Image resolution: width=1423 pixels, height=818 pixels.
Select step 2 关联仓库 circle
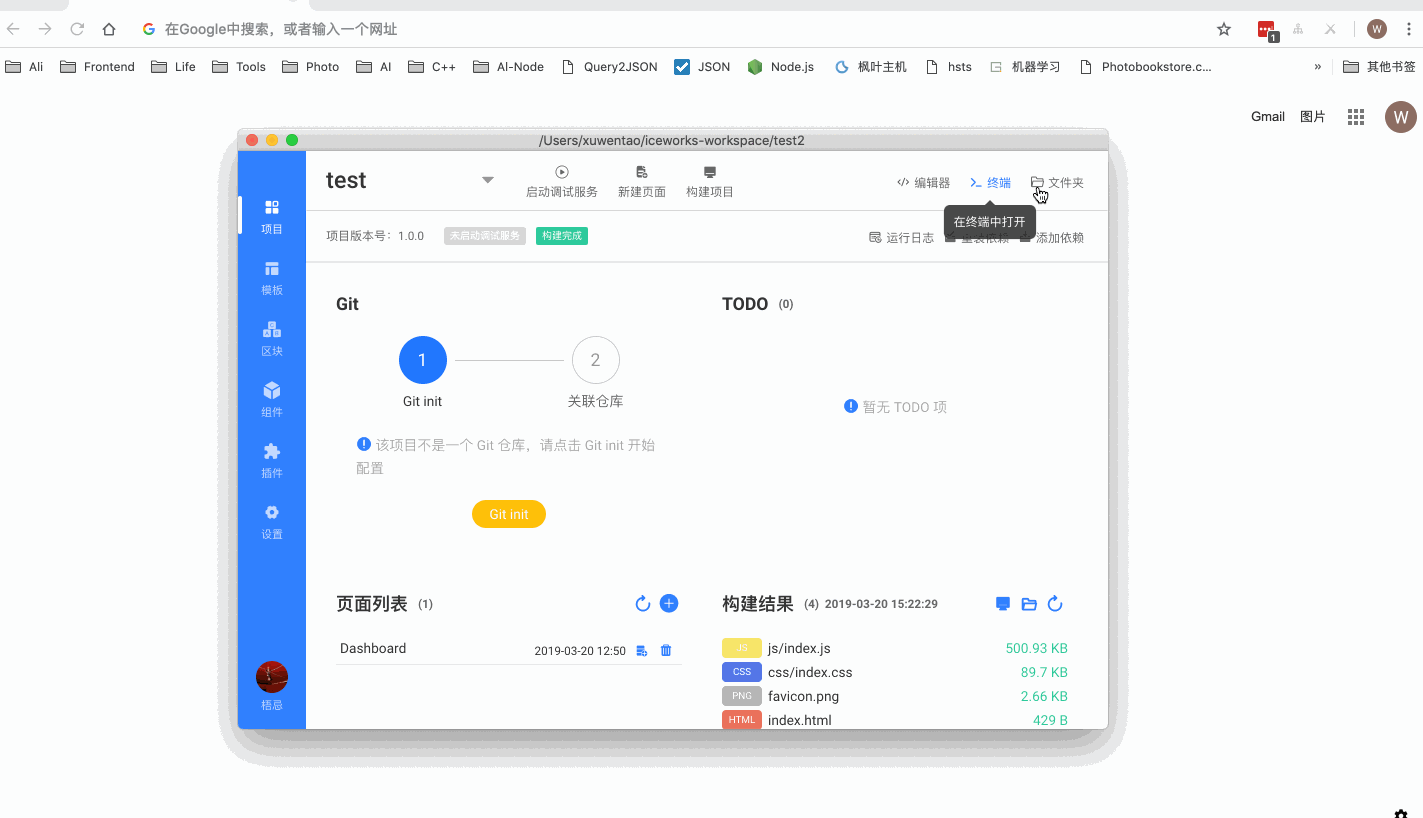click(x=596, y=360)
